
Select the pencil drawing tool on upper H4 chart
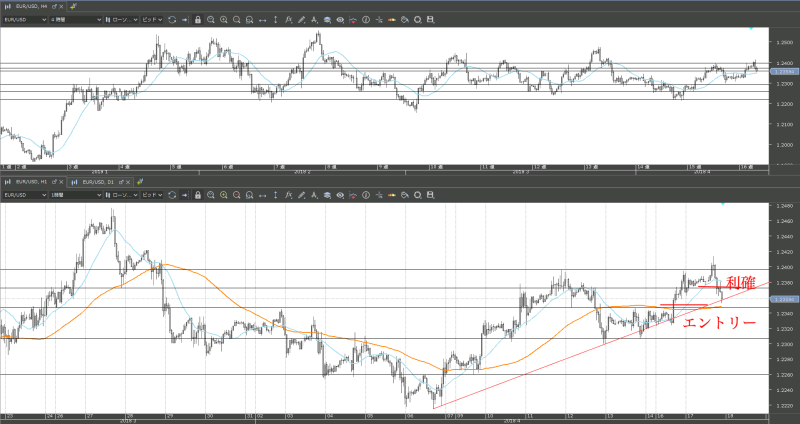click(302, 20)
